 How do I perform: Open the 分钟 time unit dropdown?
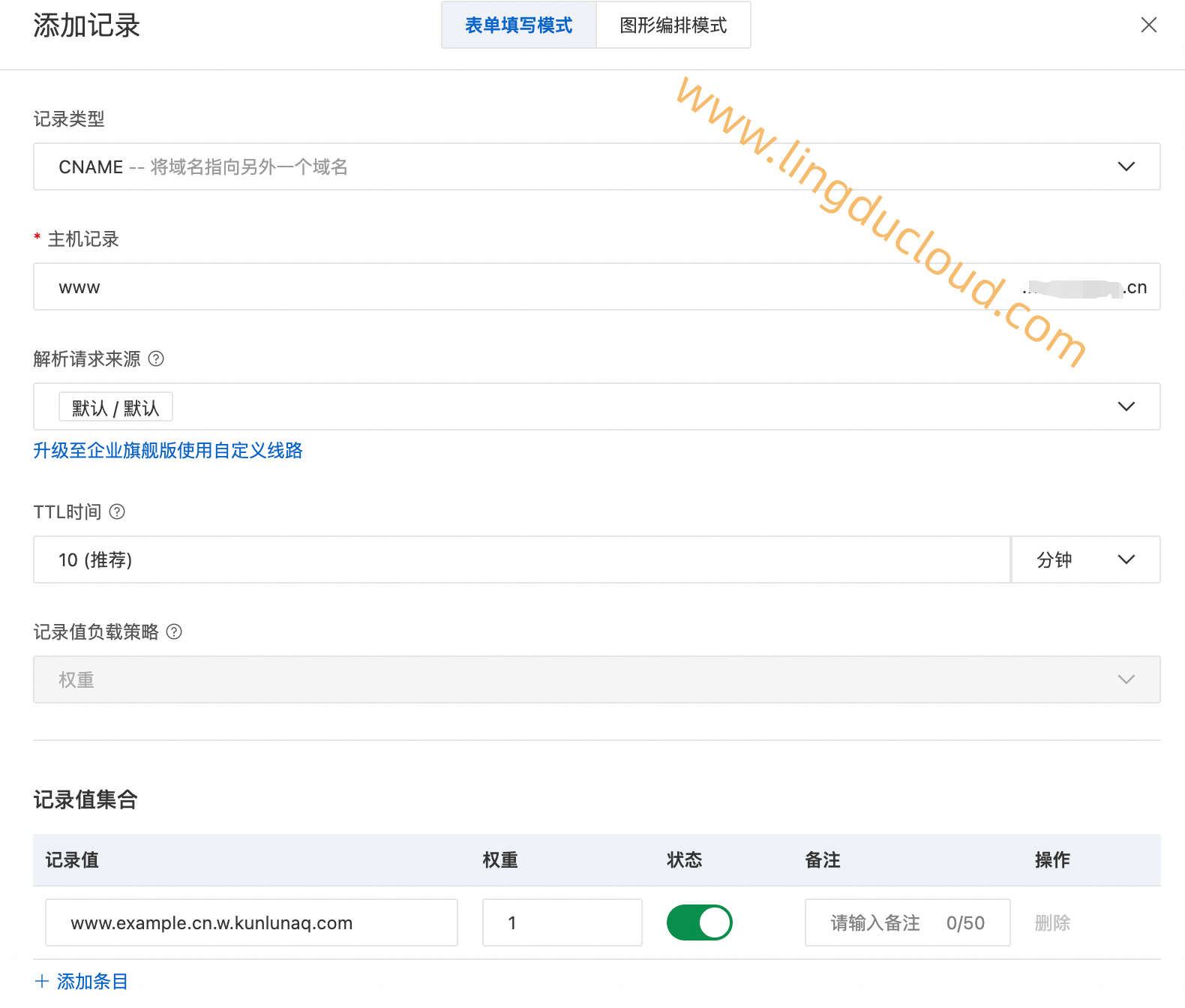[x=1085, y=559]
